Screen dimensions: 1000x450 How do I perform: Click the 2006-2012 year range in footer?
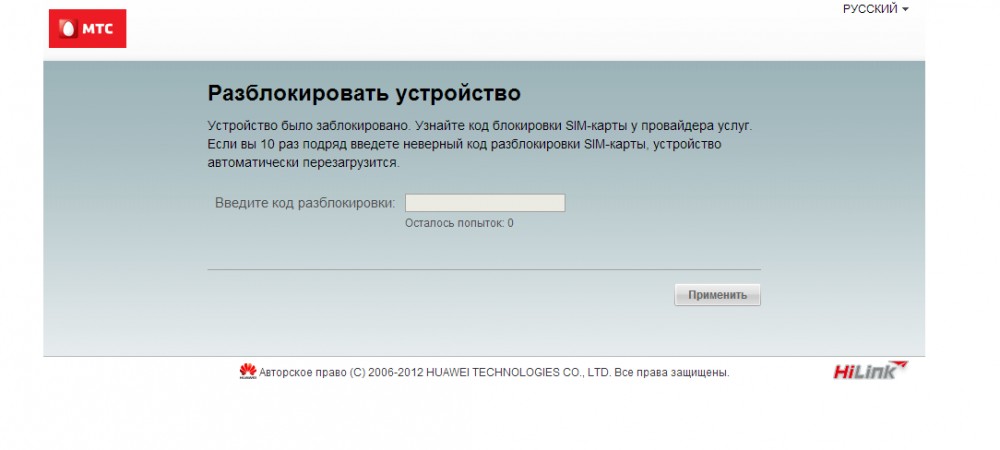(395, 373)
